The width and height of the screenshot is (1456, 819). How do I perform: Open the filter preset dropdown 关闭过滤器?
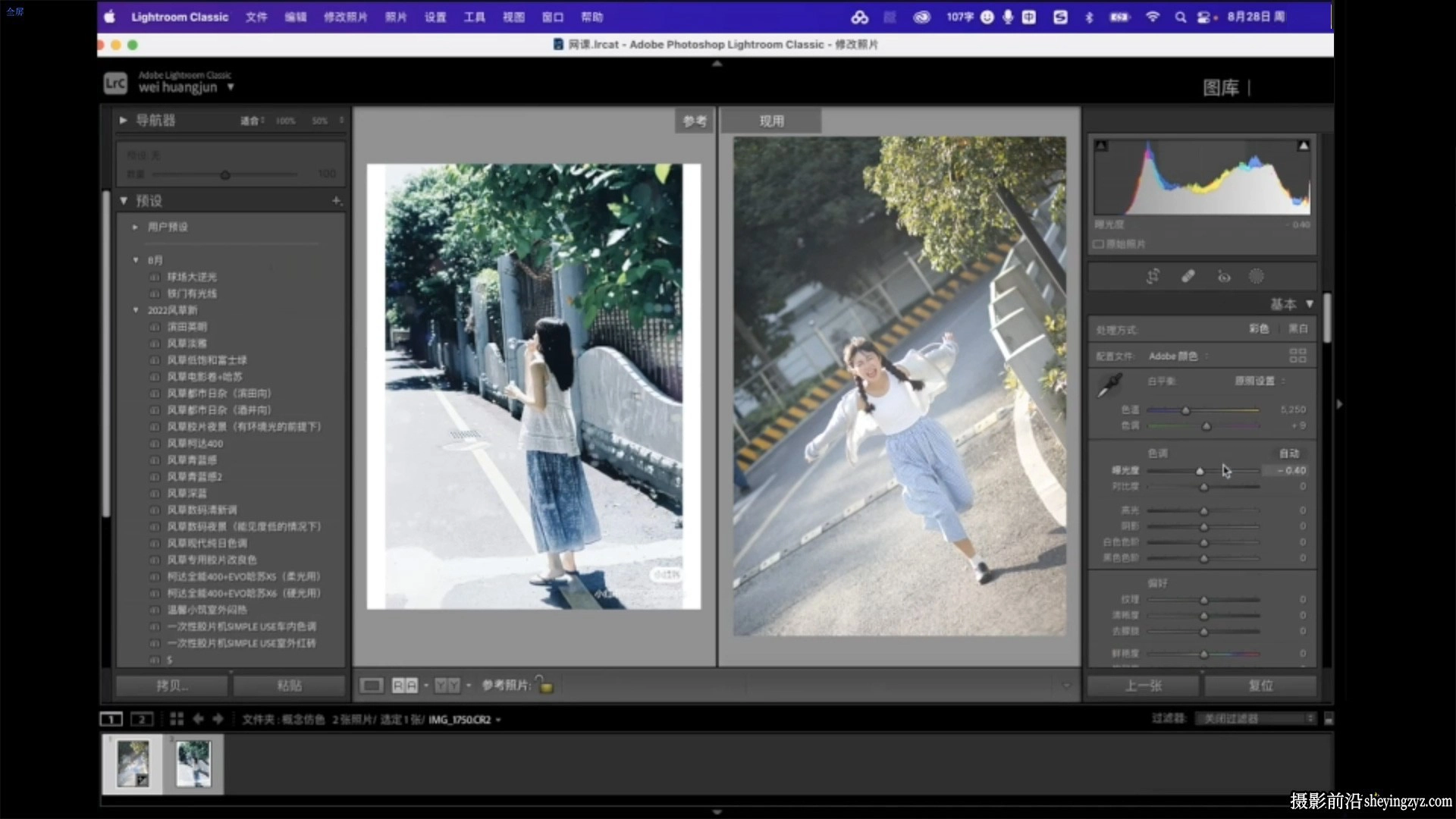tap(1254, 718)
